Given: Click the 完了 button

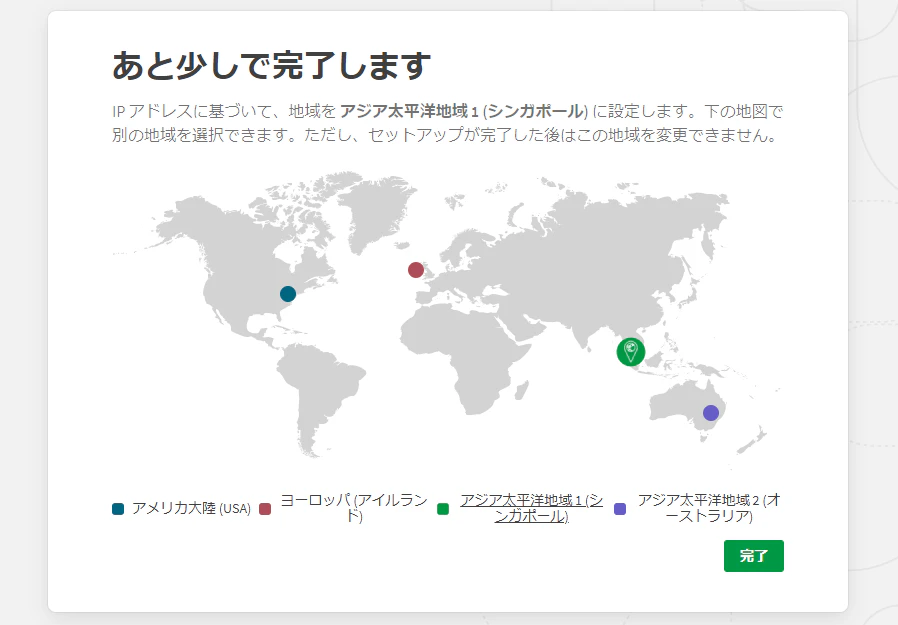Looking at the screenshot, I should [x=754, y=556].
